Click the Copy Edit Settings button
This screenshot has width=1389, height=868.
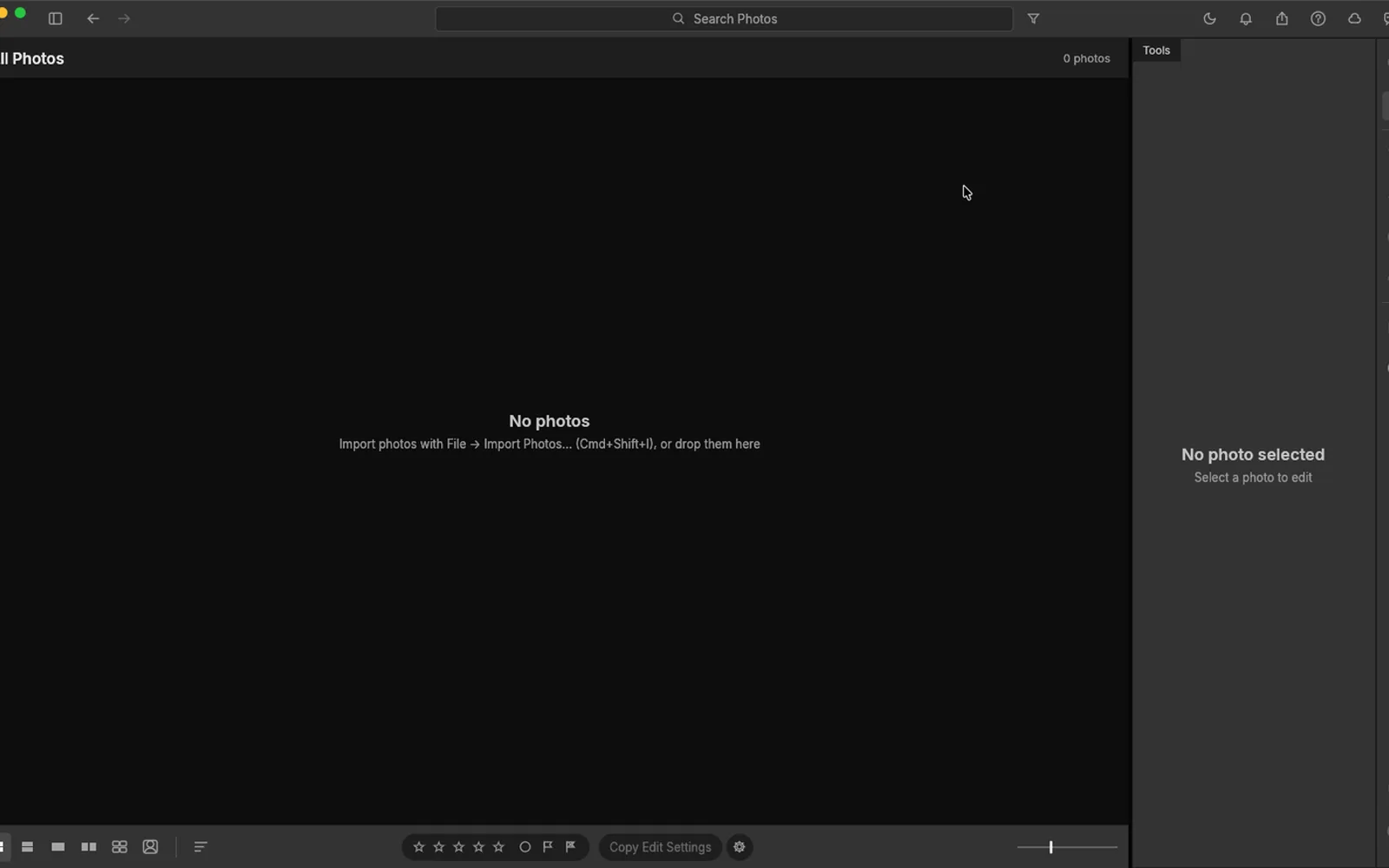point(660,847)
